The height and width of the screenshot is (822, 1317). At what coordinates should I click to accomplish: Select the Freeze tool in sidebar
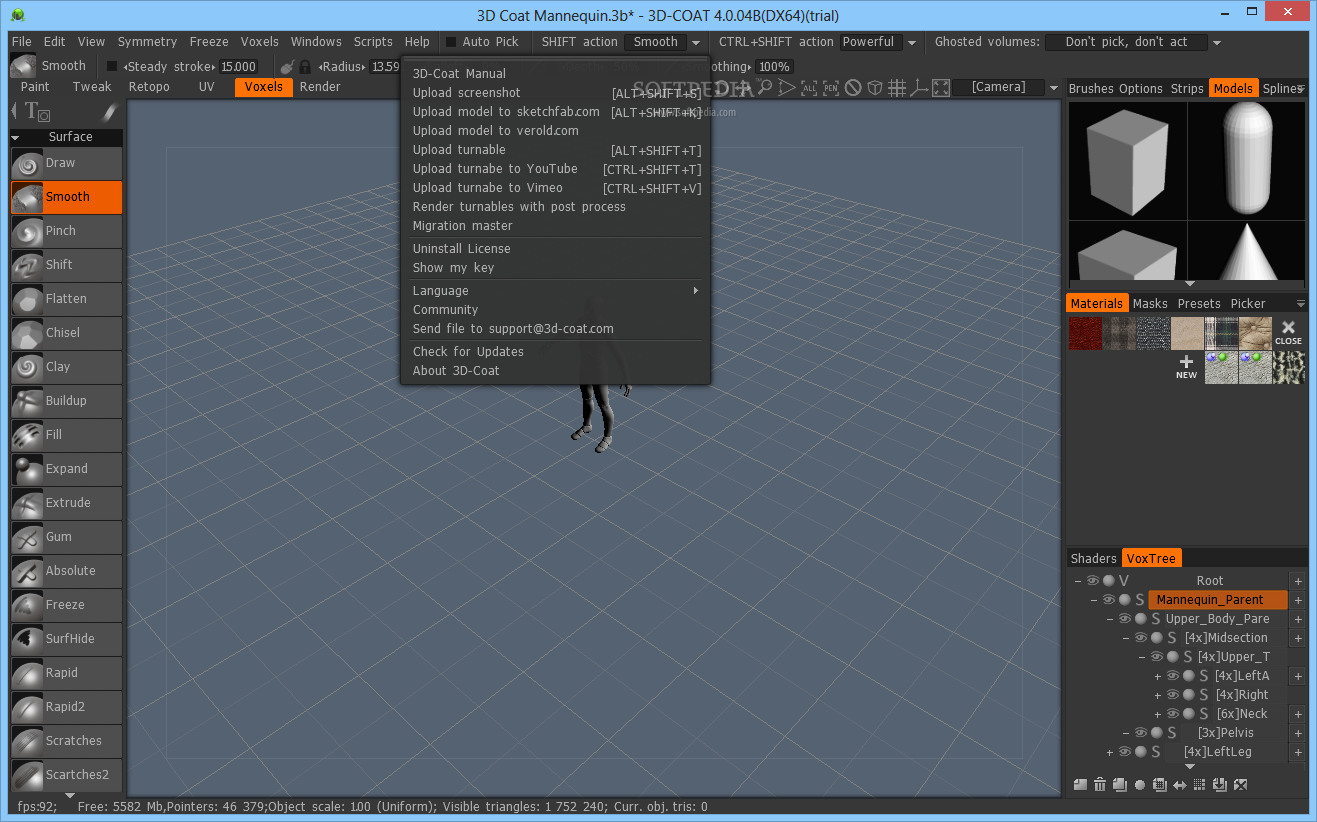66,605
